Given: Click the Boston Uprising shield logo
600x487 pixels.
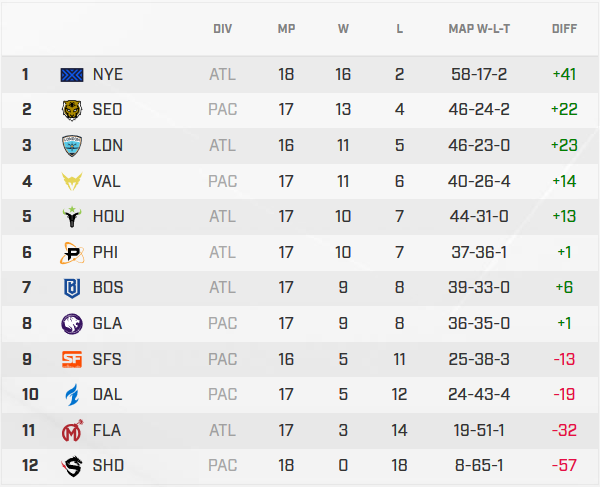Looking at the screenshot, I should tap(73, 288).
